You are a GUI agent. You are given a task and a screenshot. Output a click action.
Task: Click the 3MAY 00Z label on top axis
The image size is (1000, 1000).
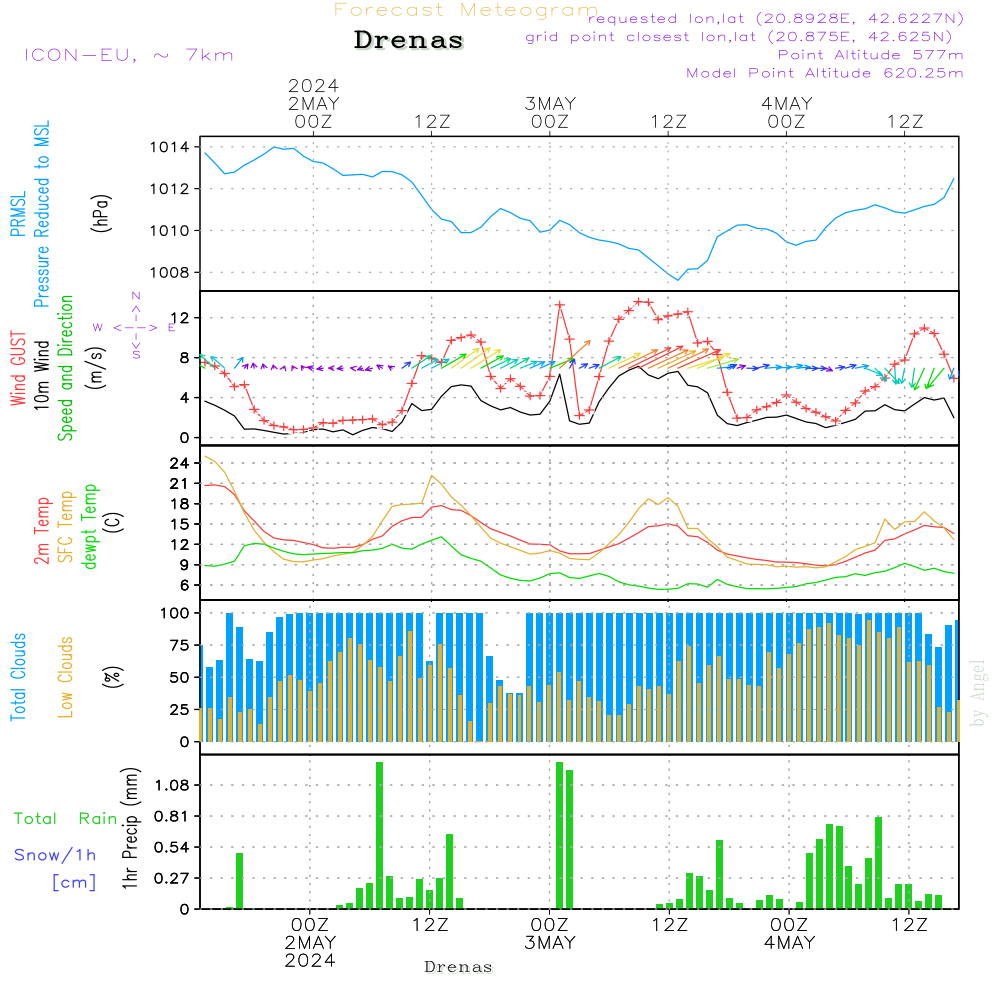[x=550, y=112]
